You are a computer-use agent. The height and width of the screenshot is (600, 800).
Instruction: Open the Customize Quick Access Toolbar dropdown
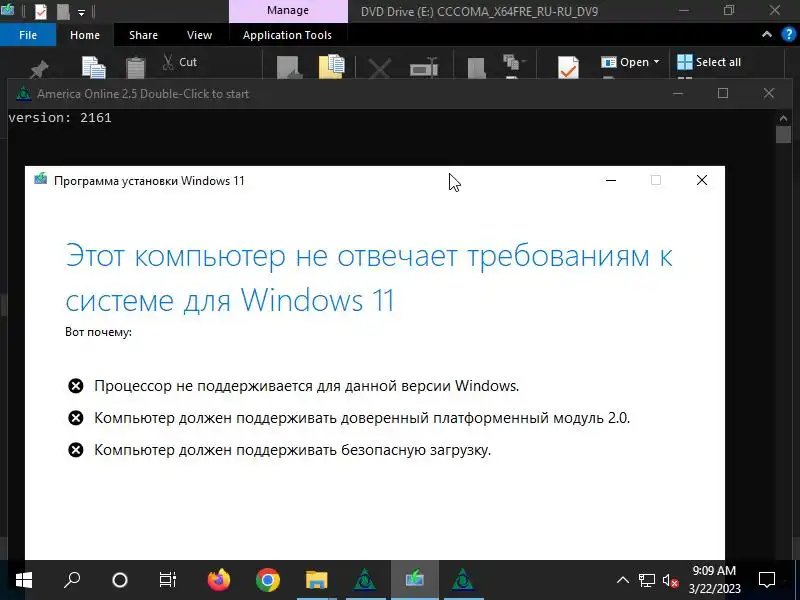[81, 12]
